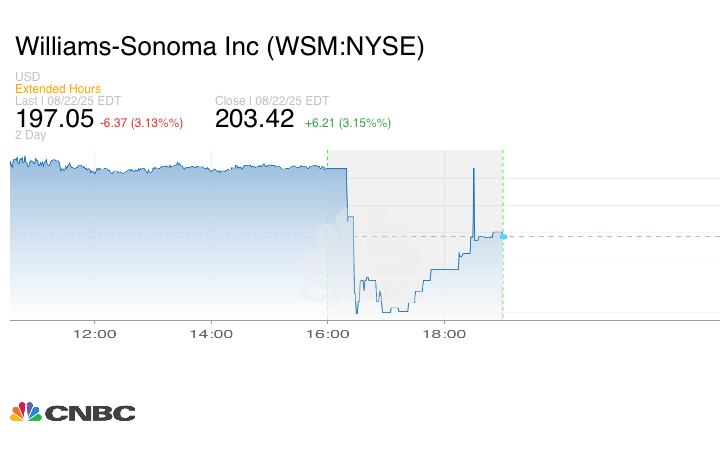Select the 2 Day range label
This screenshot has width=720, height=450.
point(30,136)
